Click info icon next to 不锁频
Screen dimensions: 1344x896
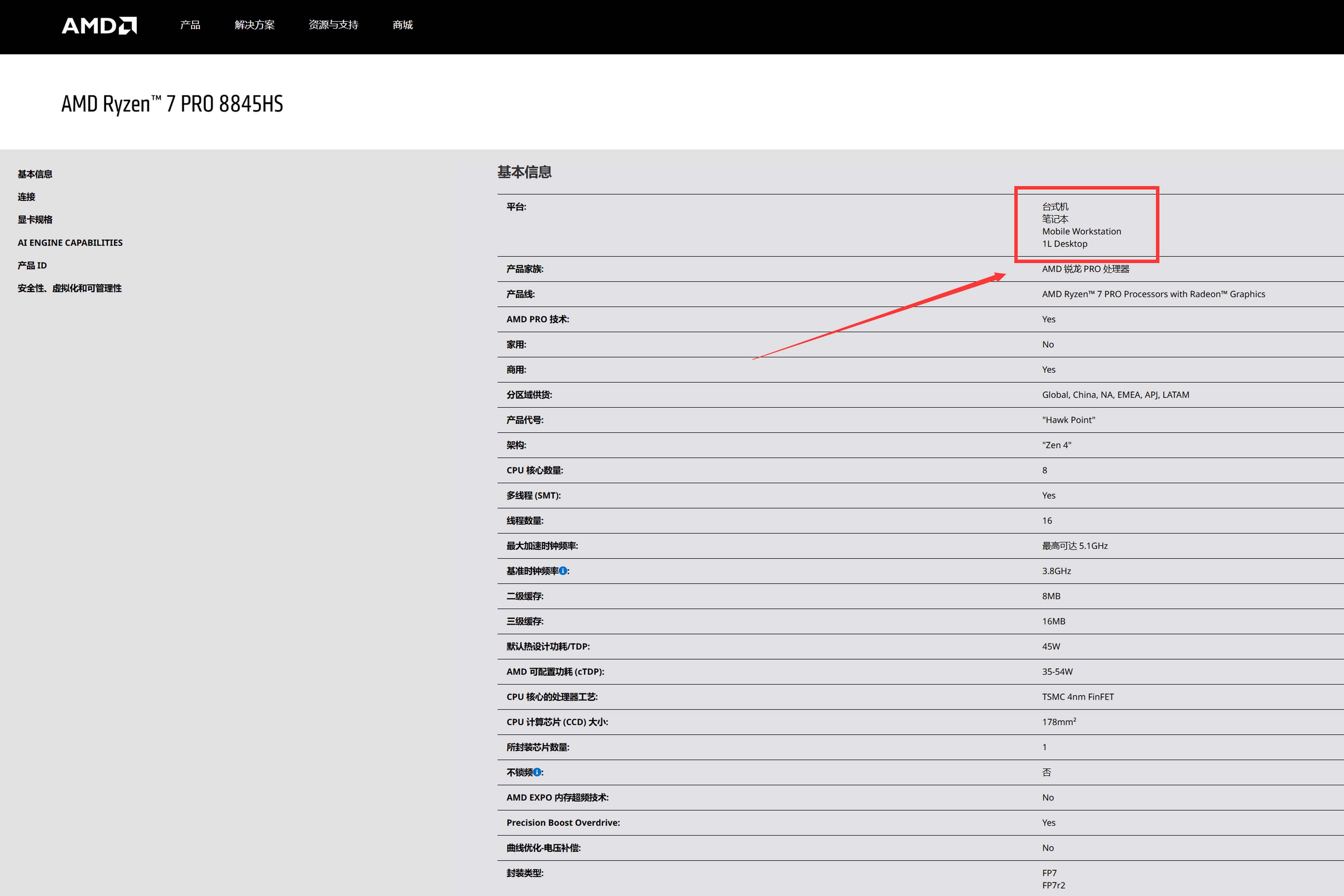(537, 771)
